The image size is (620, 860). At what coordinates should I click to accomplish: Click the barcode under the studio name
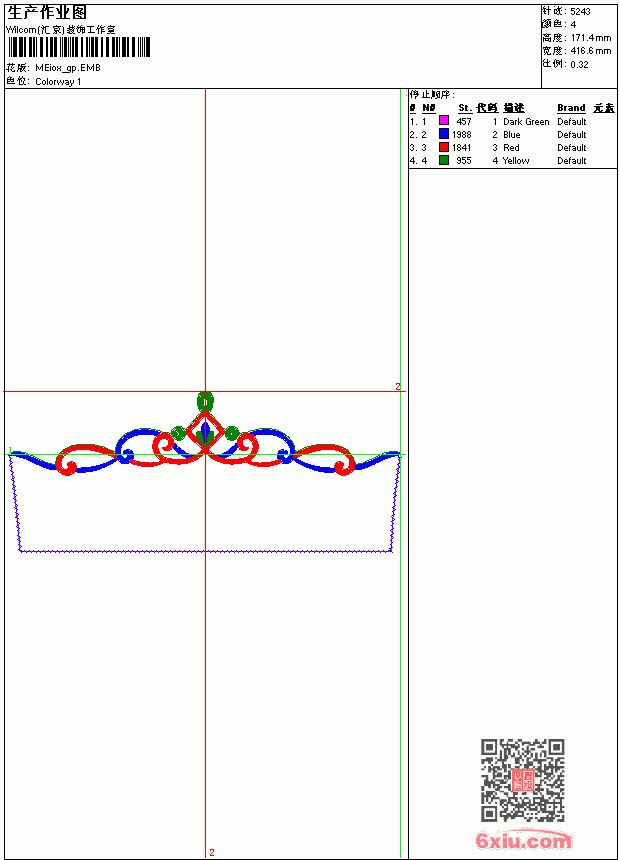click(78, 47)
